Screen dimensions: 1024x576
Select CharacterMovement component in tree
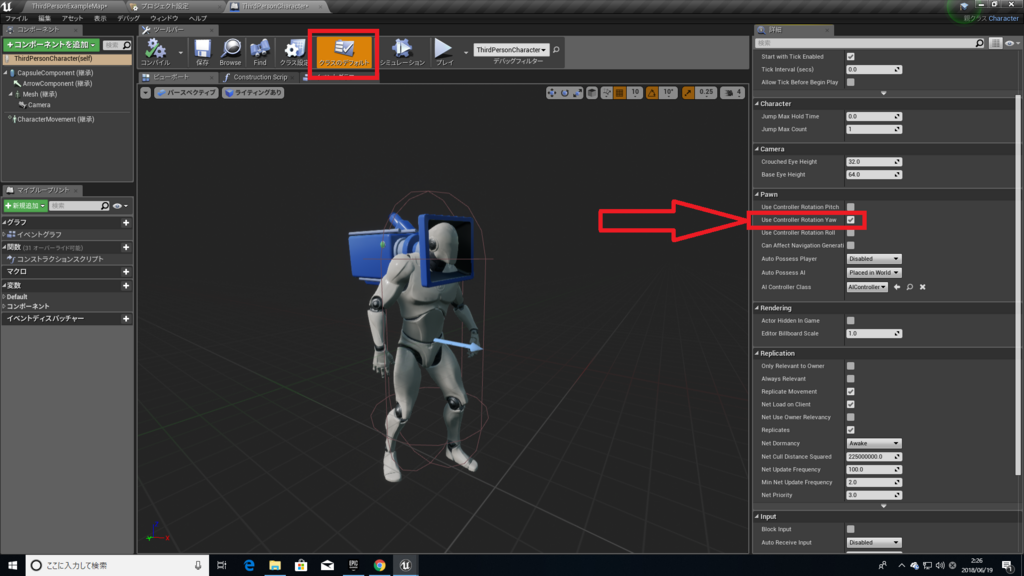pos(54,120)
